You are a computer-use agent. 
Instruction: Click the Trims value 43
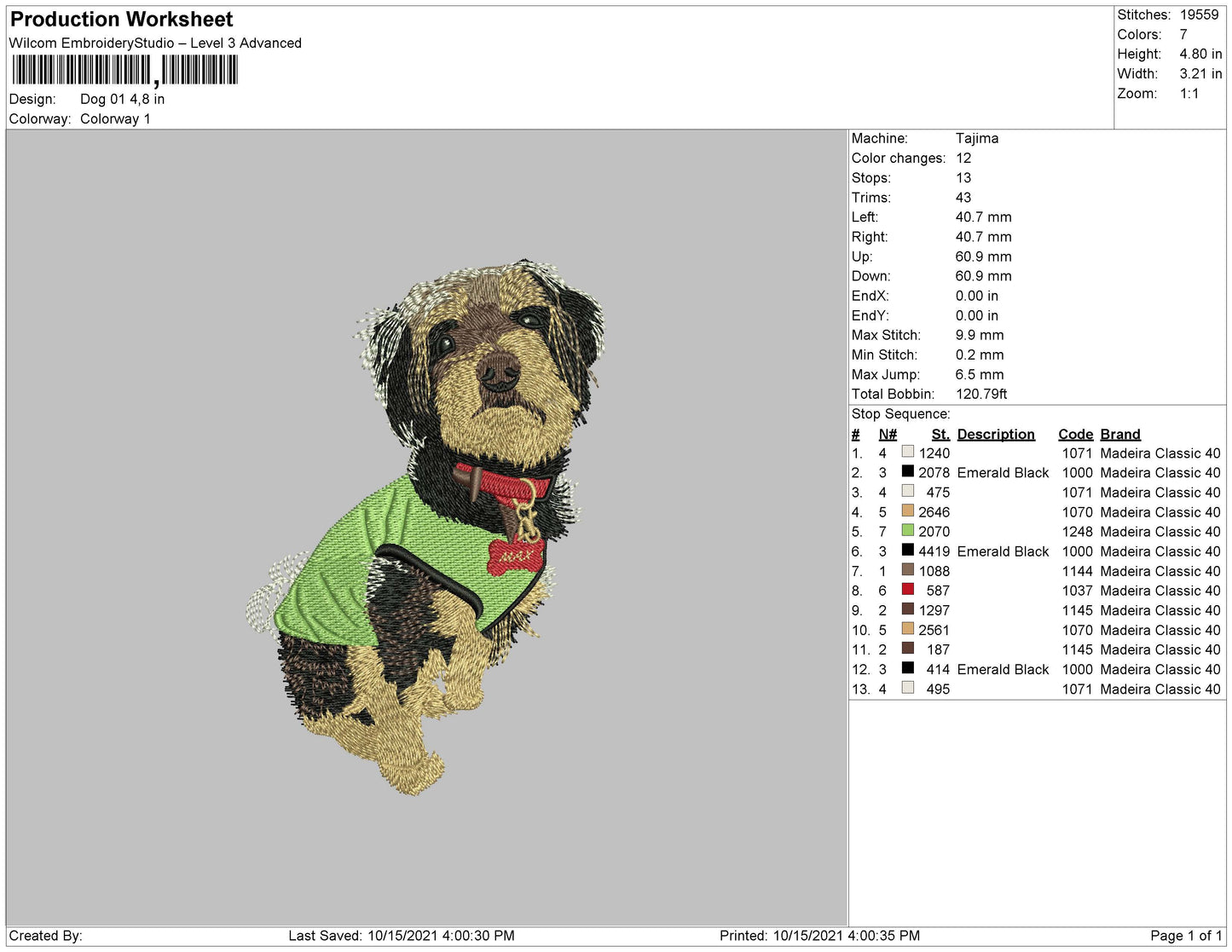pos(963,197)
